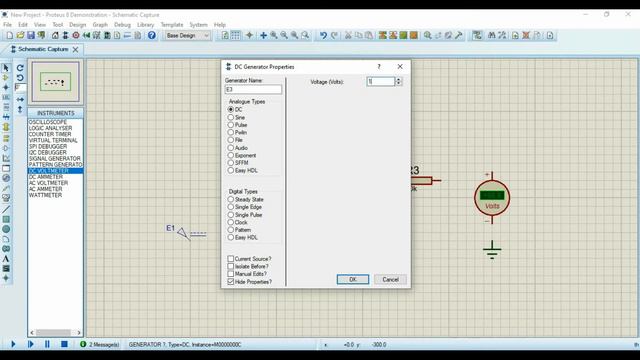Click the red X toolbar icon
The width and height of the screenshot is (640, 360).
(x=526, y=36)
